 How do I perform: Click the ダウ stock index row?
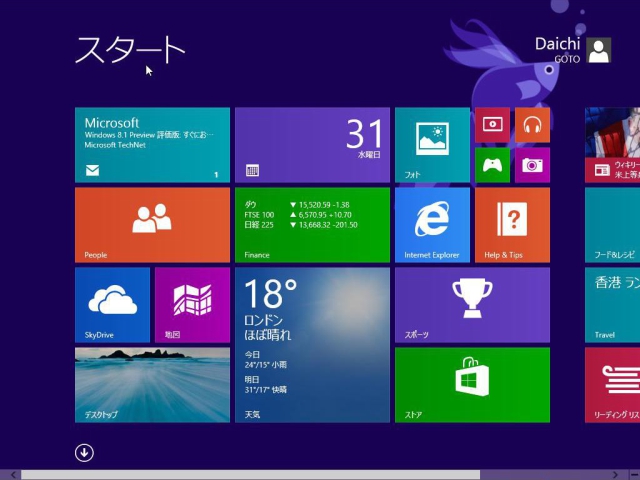[x=297, y=205]
